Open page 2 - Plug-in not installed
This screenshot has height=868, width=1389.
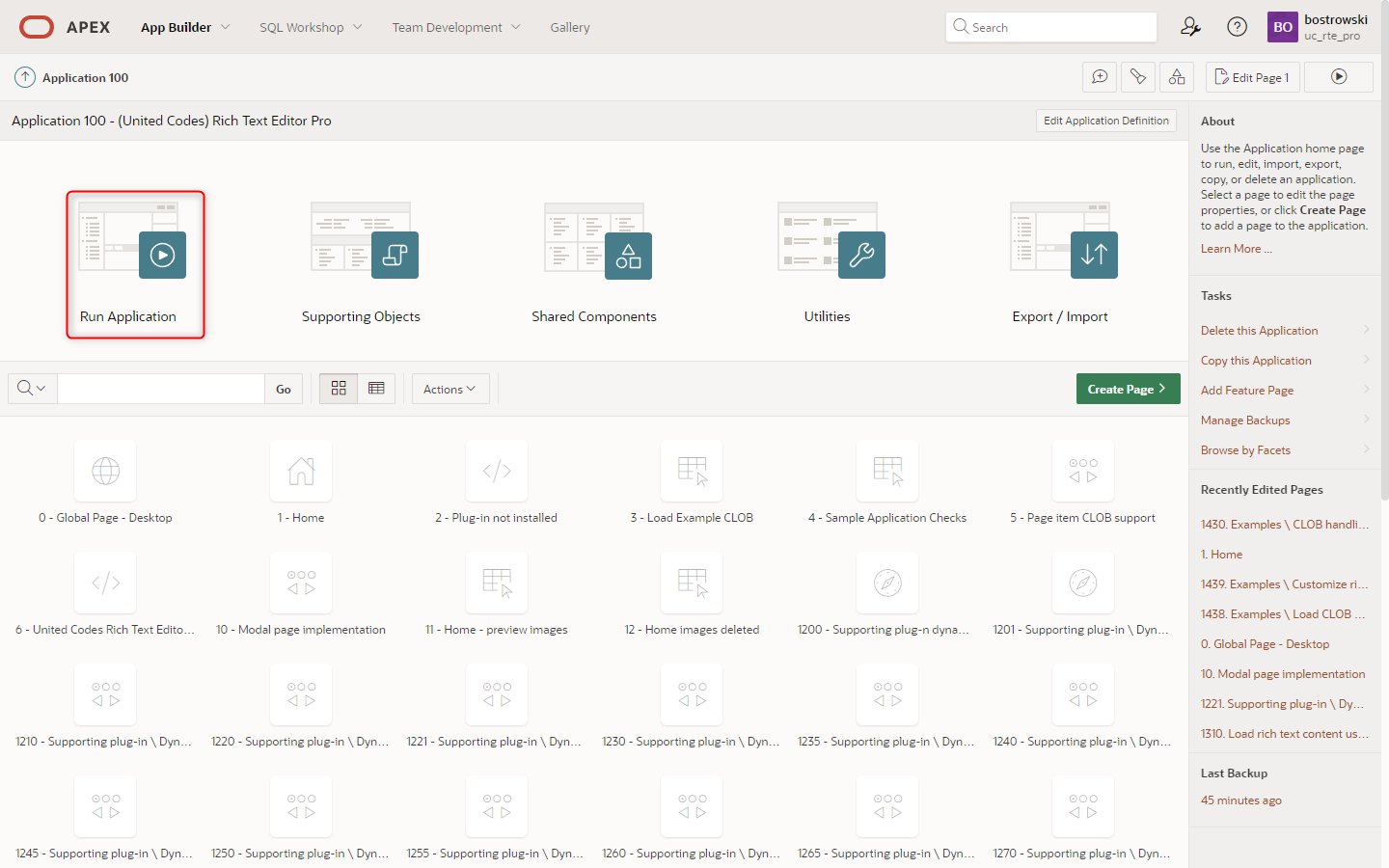coord(496,484)
